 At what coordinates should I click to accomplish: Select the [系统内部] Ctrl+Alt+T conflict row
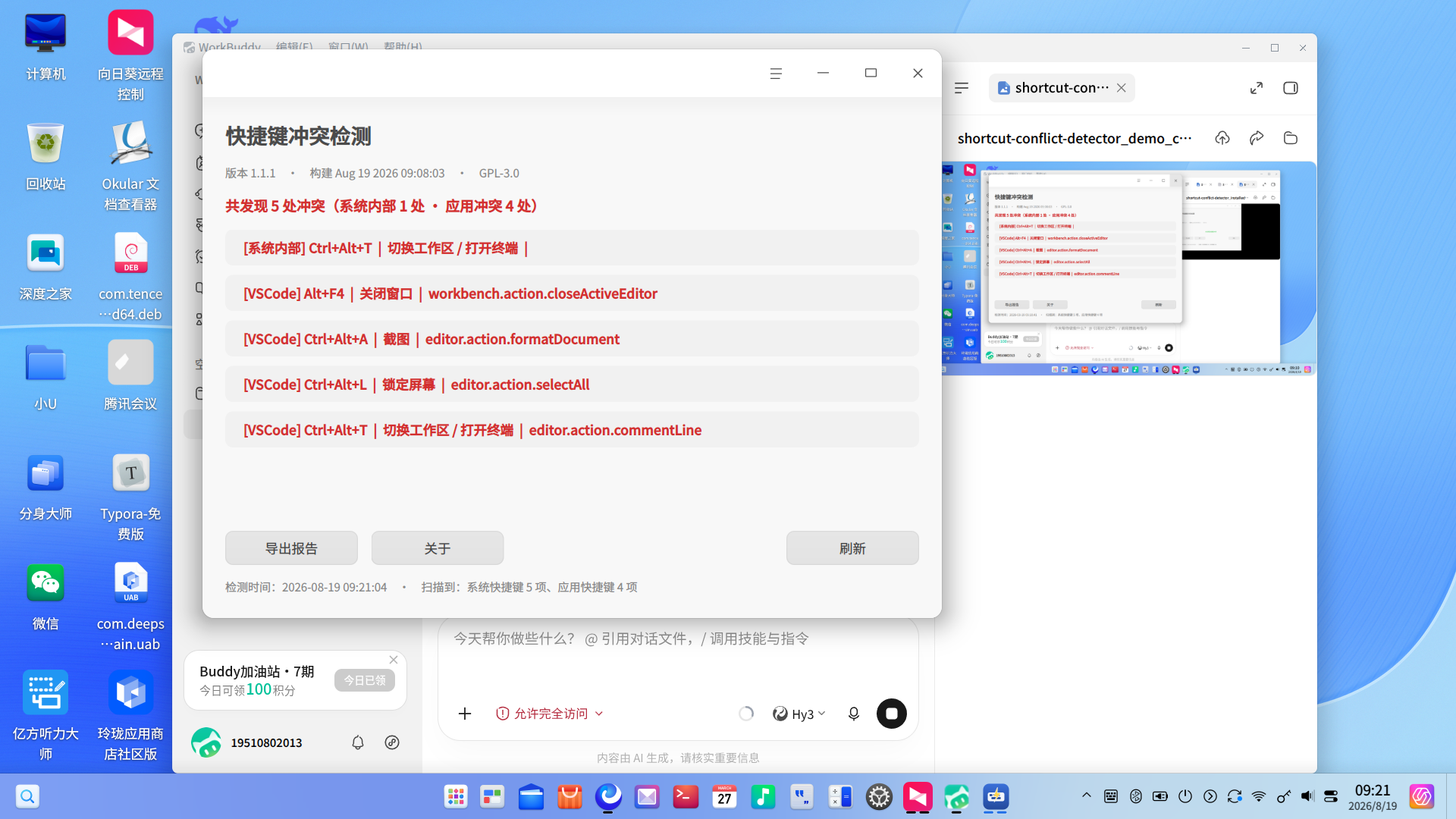click(x=572, y=248)
